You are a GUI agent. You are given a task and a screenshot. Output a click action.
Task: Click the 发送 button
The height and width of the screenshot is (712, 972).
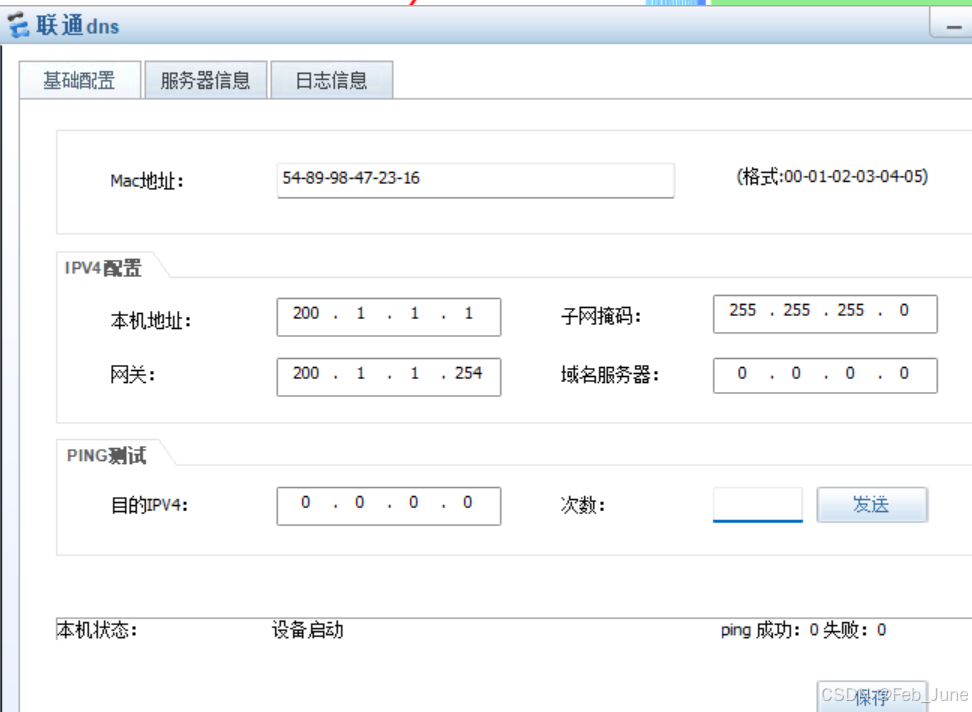tap(872, 504)
